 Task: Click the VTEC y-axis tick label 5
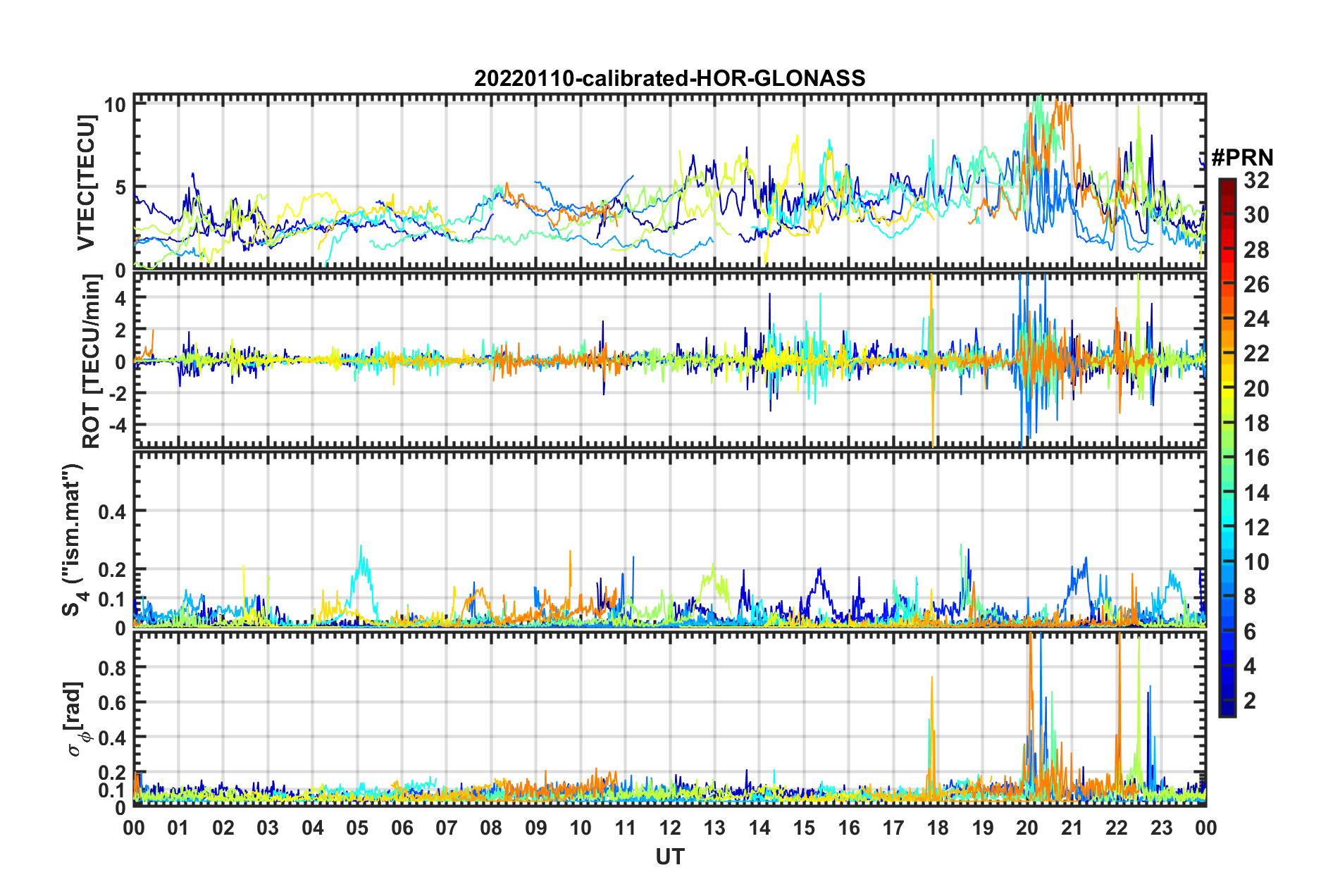[x=120, y=188]
